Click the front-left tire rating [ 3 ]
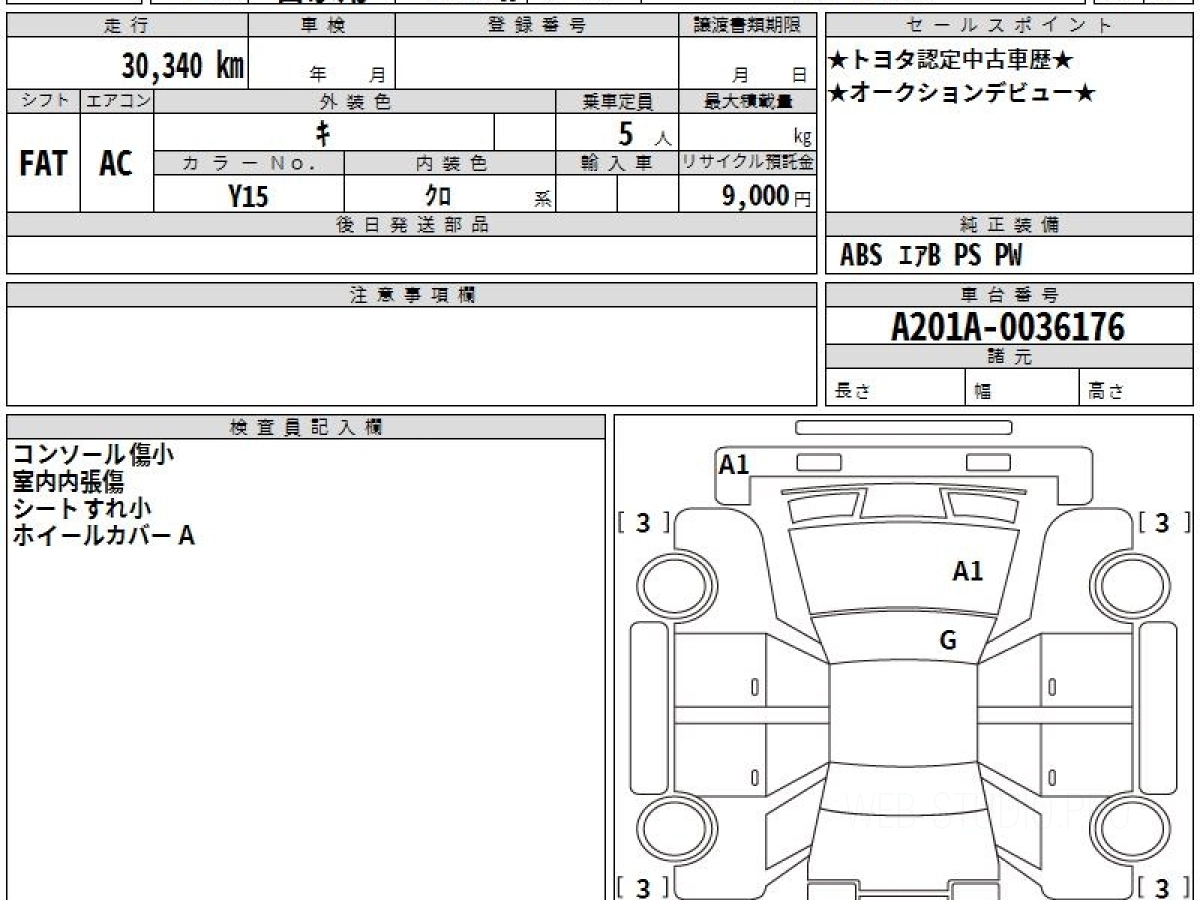 coord(644,522)
